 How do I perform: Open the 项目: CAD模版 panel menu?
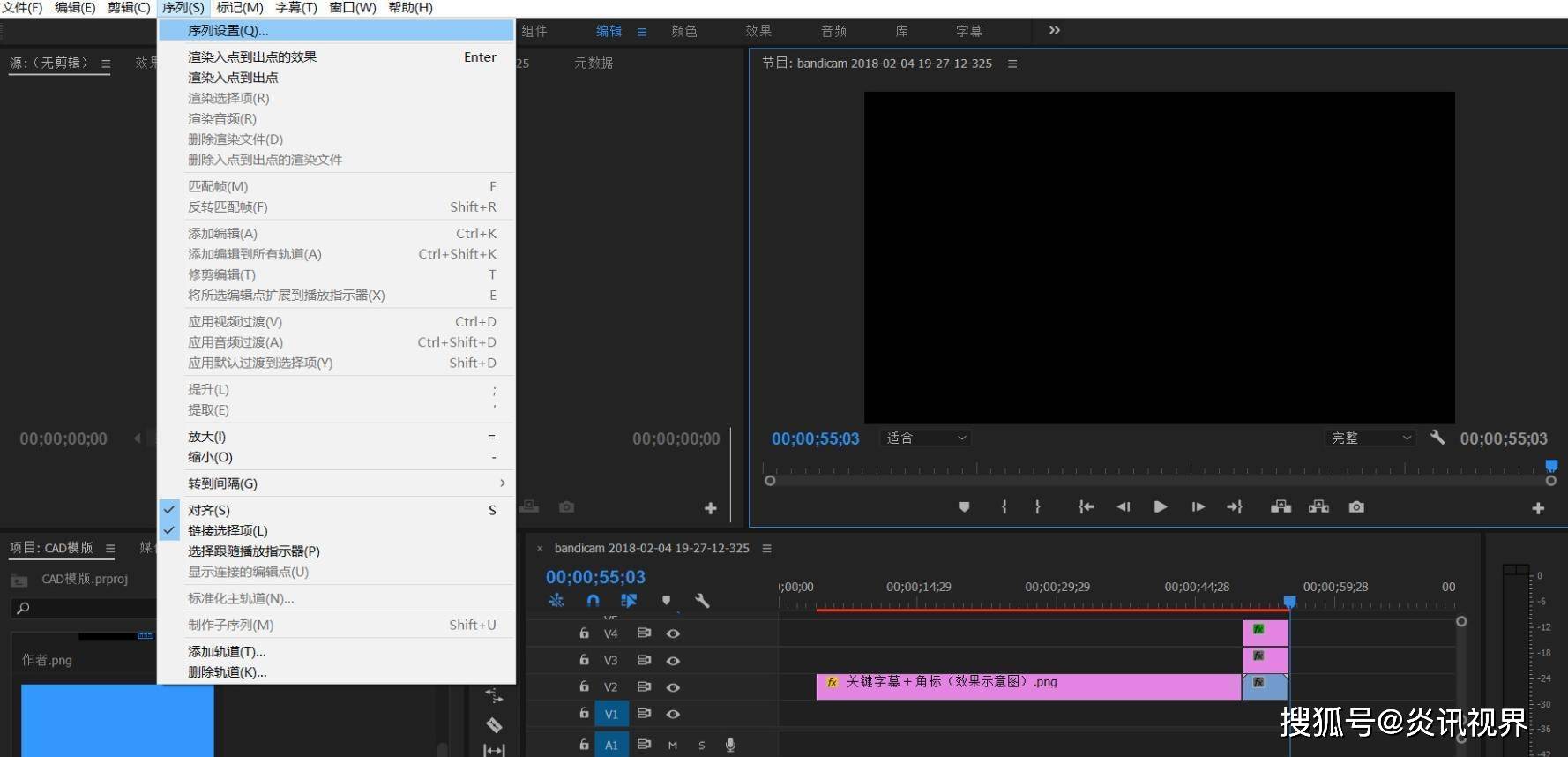110,548
